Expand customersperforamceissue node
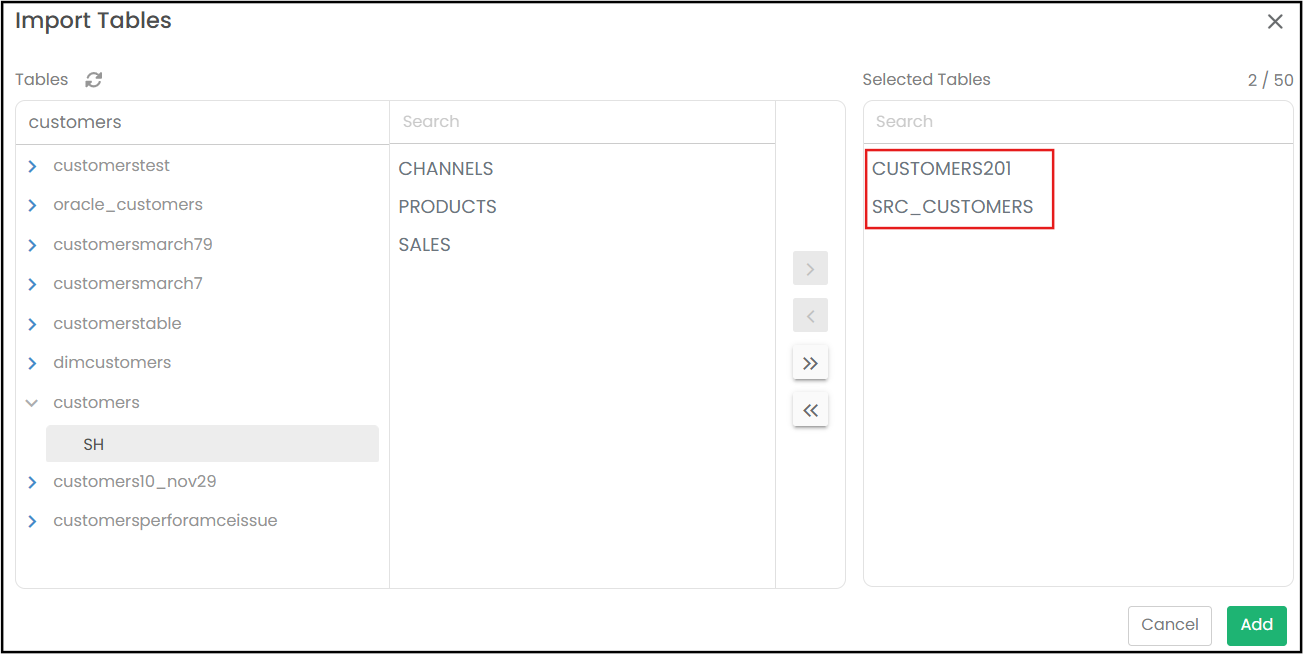Image resolution: width=1303 pixels, height=654 pixels. [x=32, y=521]
